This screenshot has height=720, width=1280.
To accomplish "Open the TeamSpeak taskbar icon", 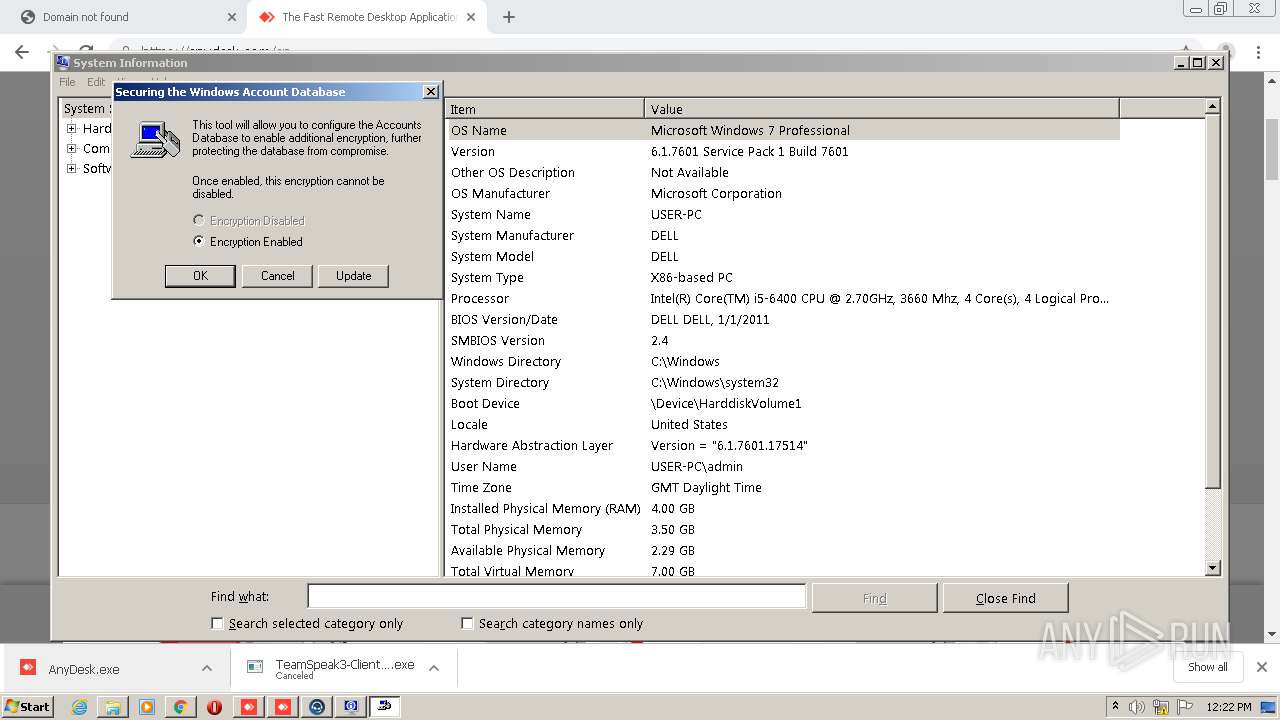I will click(317, 707).
